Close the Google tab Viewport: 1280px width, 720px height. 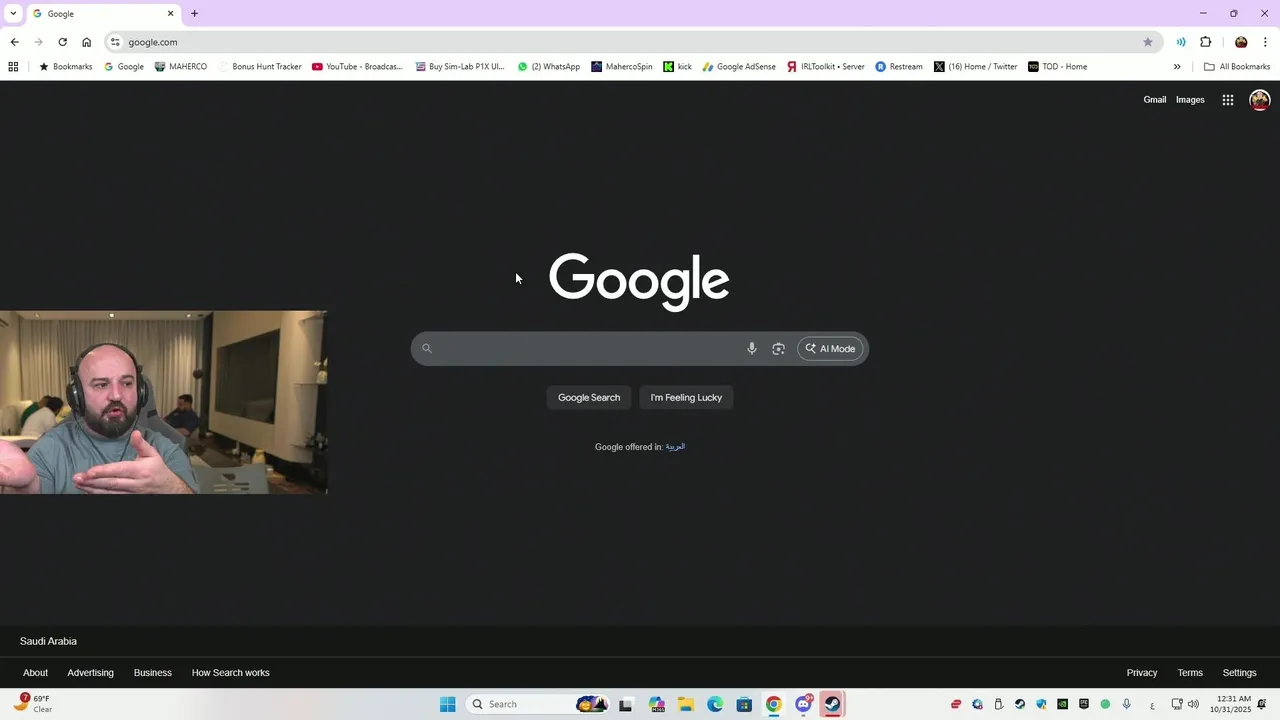(170, 14)
